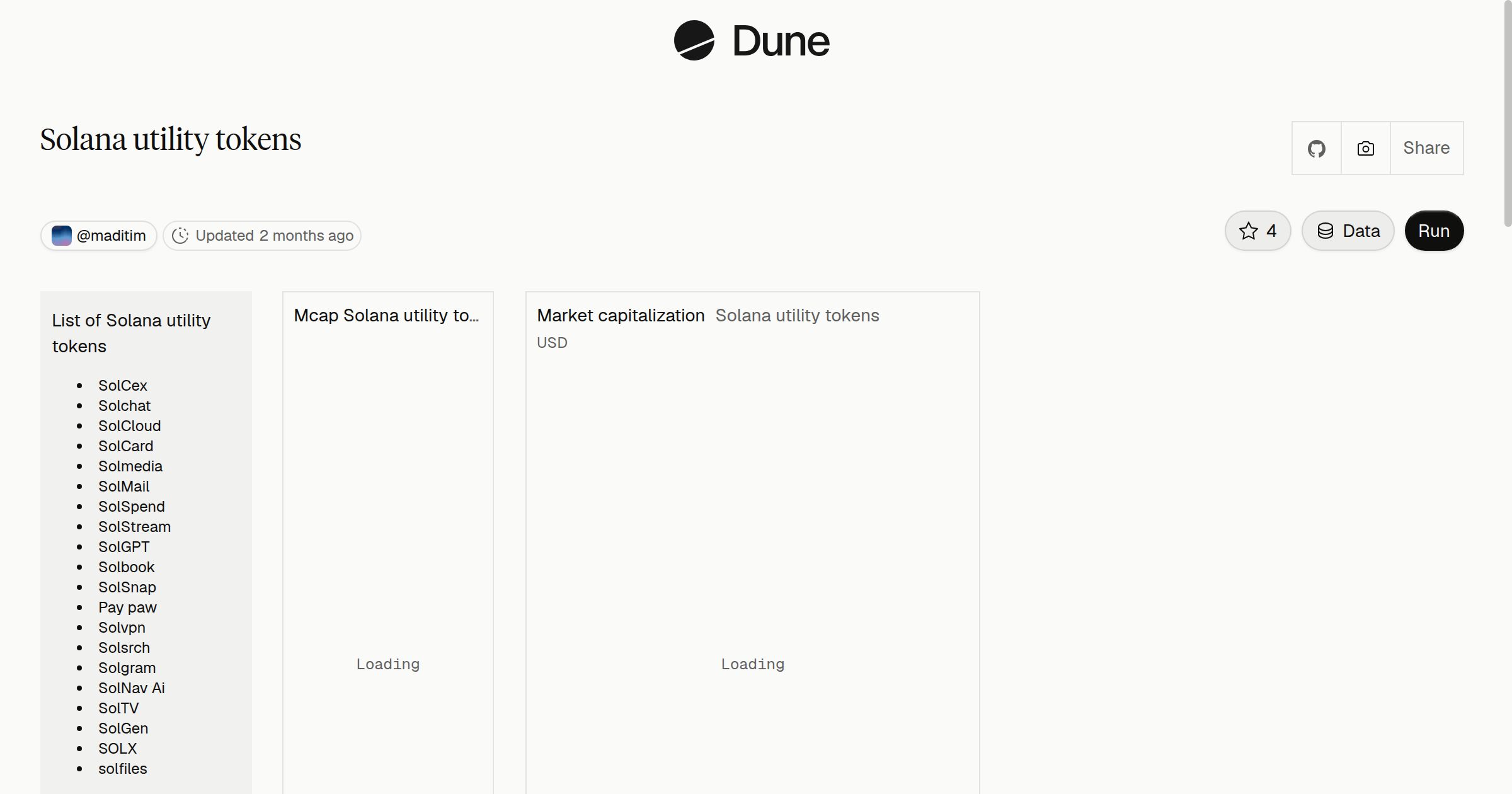Open @maditim author profile
This screenshot has width=1512, height=794.
(99, 236)
